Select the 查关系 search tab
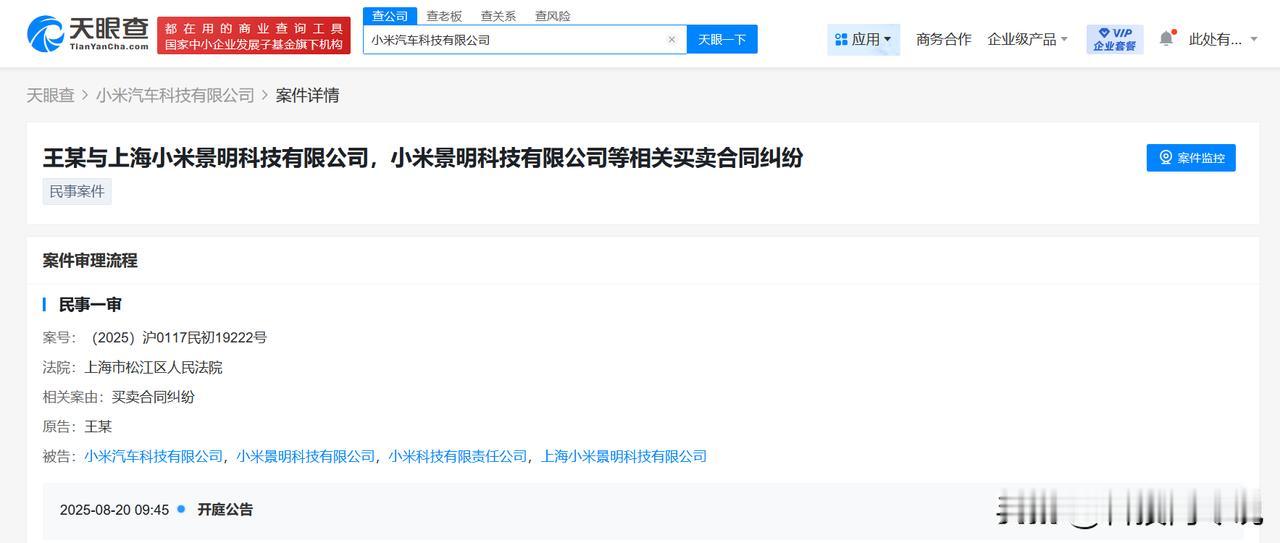This screenshot has height=543, width=1280. pyautogui.click(x=498, y=16)
